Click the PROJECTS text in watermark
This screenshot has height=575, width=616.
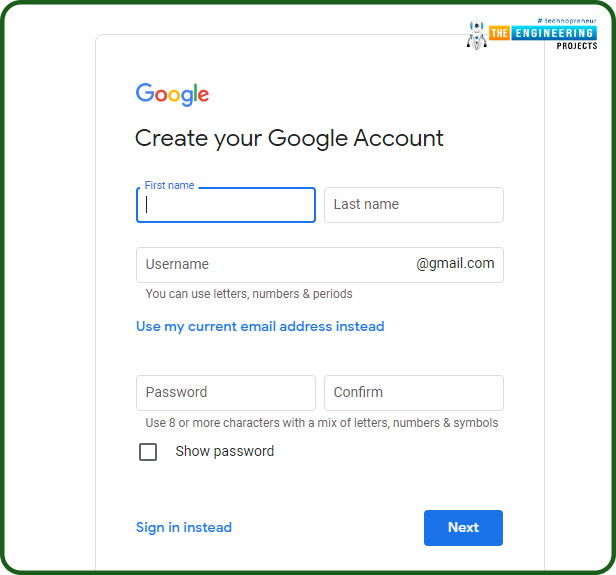577,46
